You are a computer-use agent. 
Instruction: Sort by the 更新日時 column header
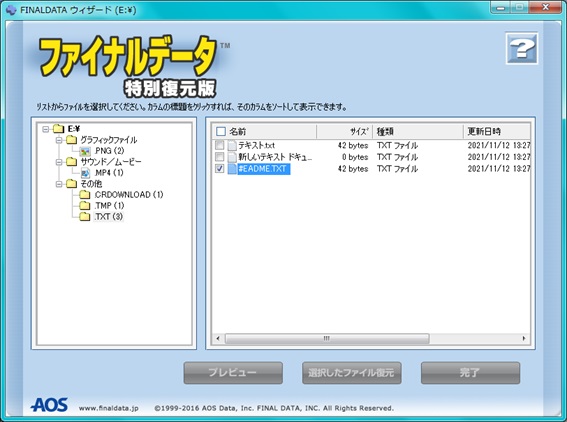[497, 131]
